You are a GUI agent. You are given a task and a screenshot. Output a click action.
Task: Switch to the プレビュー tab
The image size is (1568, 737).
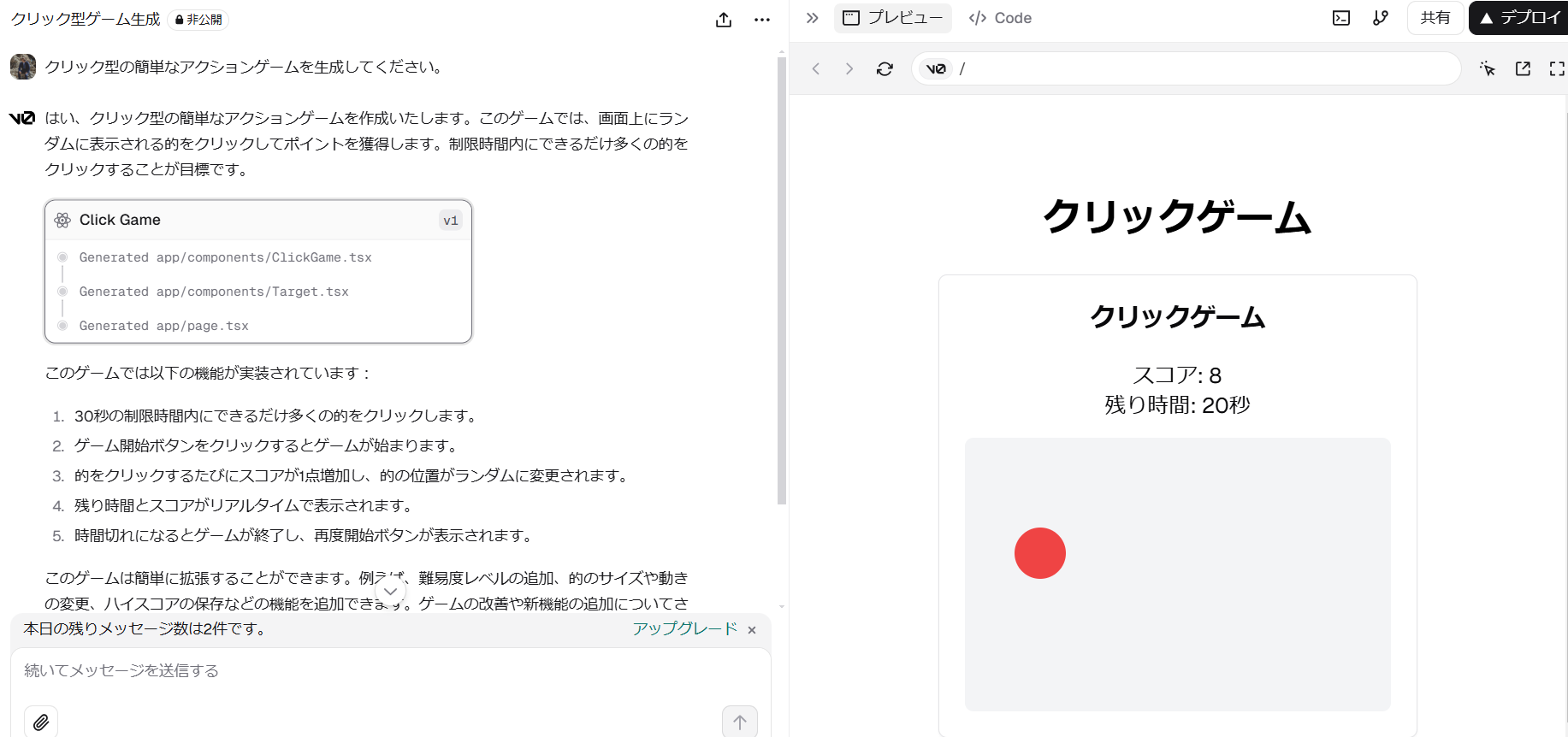point(893,18)
